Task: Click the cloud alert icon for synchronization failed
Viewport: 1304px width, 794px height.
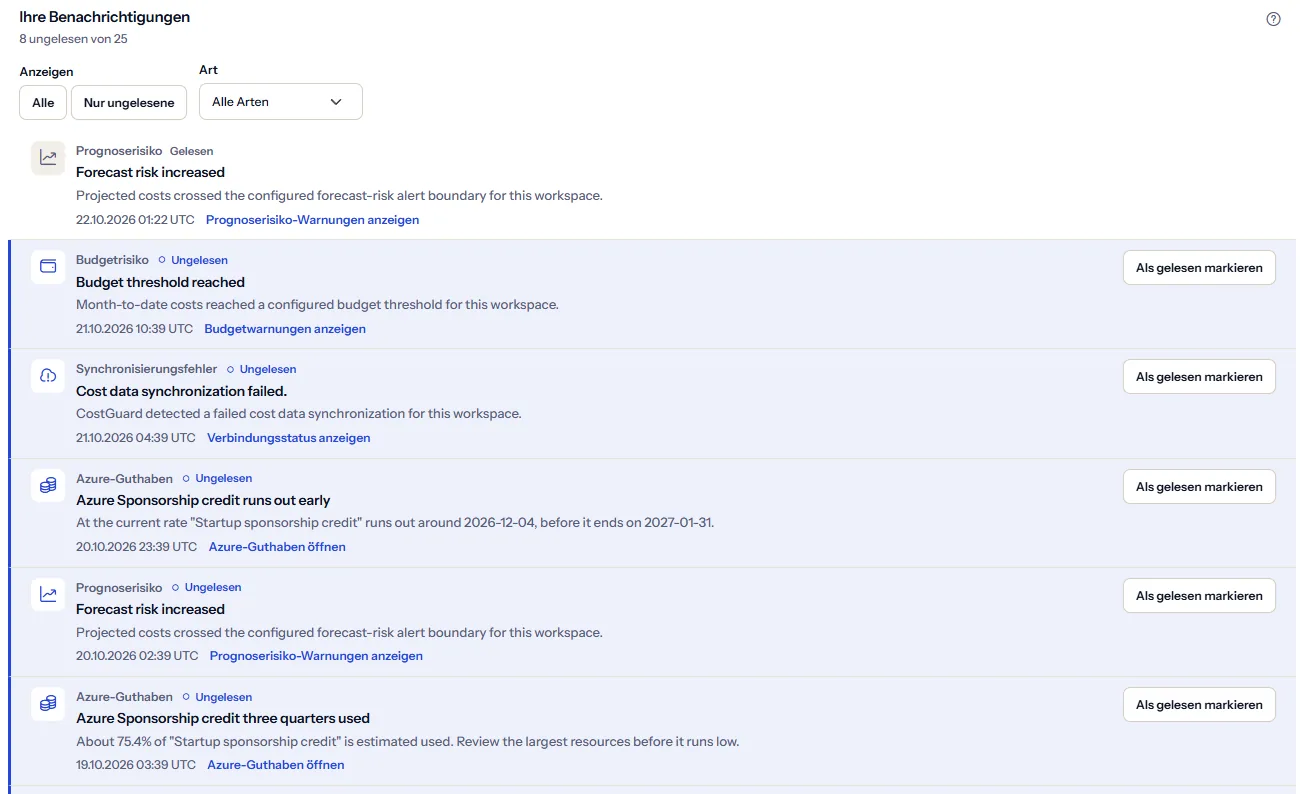Action: pyautogui.click(x=48, y=376)
